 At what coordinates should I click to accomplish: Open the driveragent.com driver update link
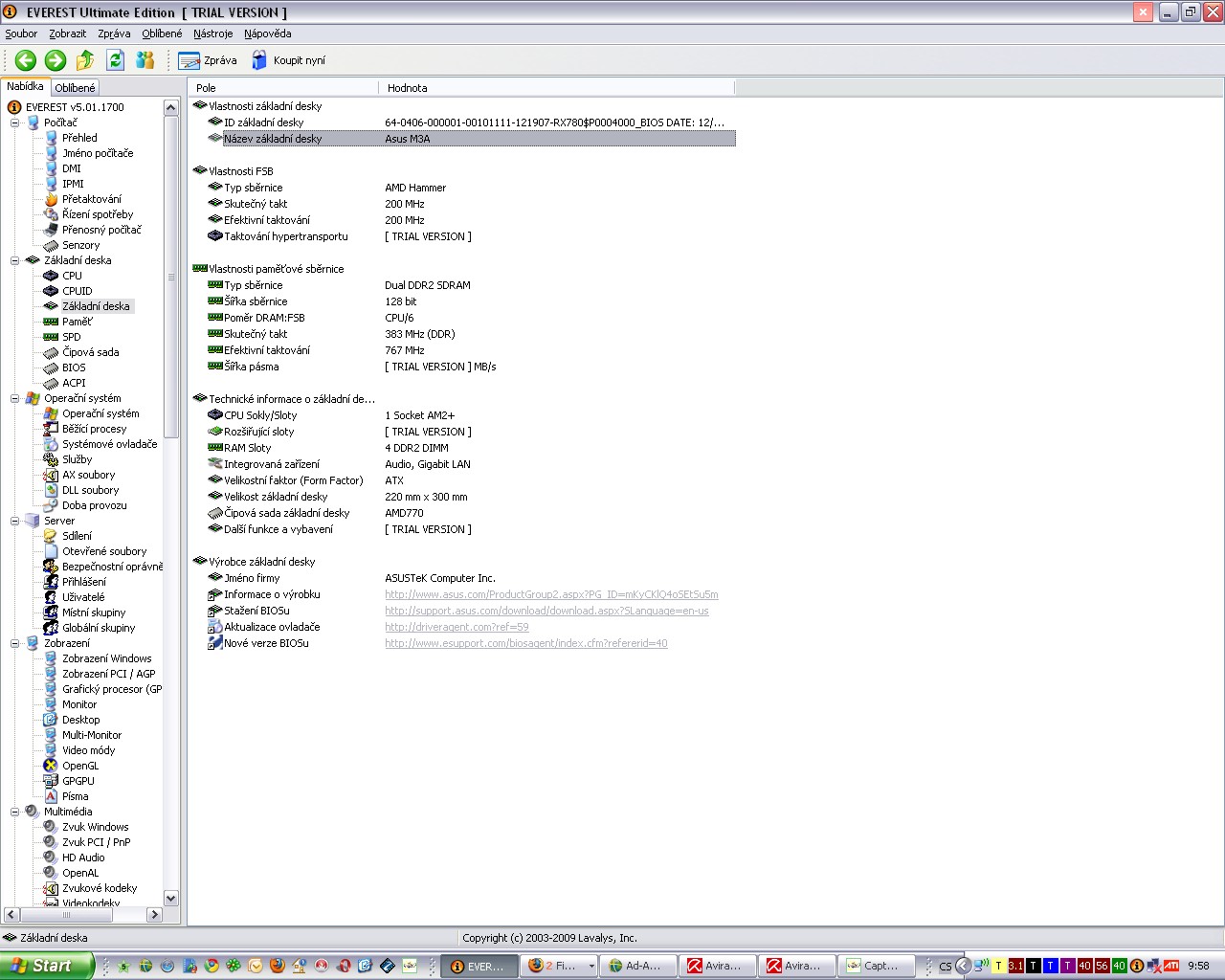pyautogui.click(x=457, y=627)
